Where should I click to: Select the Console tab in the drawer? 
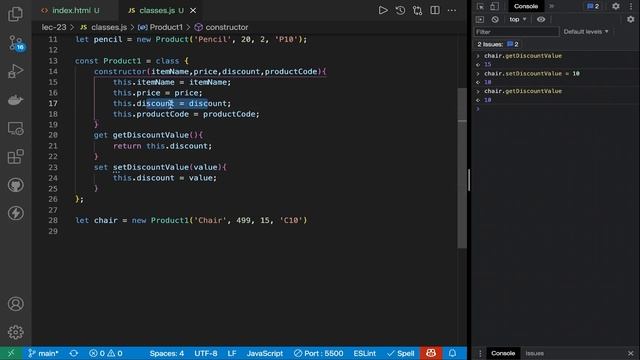(503, 353)
